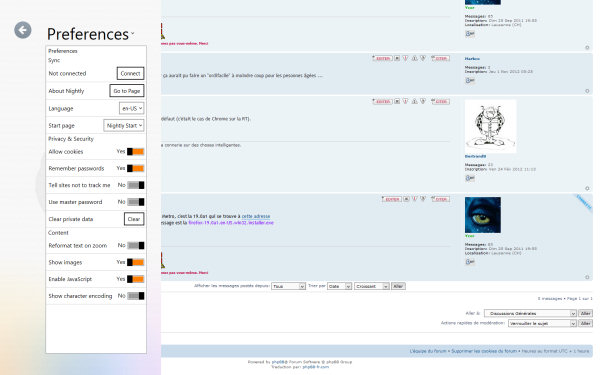
Task: Open the Language en-US dropdown
Action: pos(132,108)
